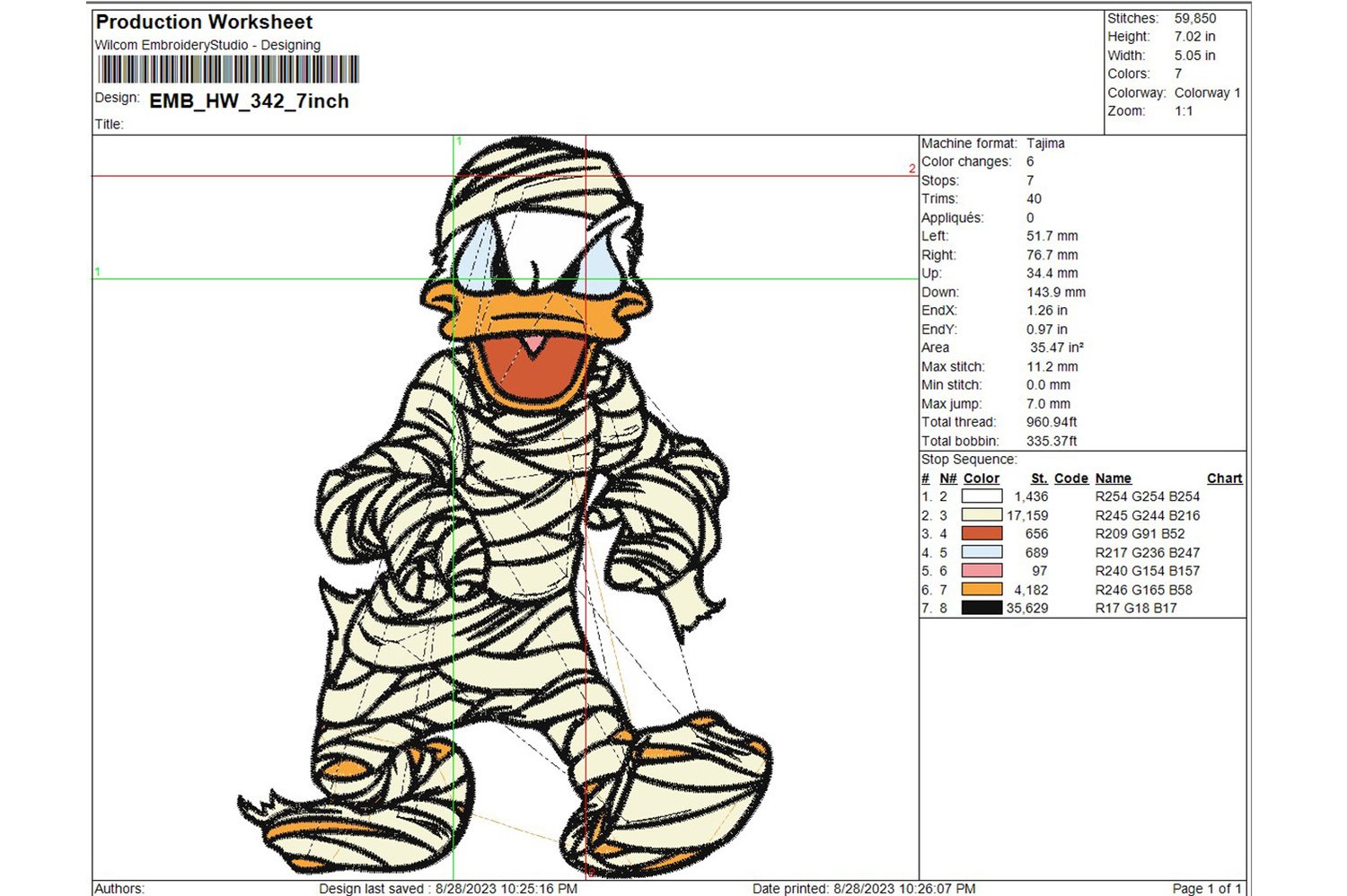Click the white swatch R254 G254 B254
Viewport: 1347px width, 896px height.
[x=982, y=496]
